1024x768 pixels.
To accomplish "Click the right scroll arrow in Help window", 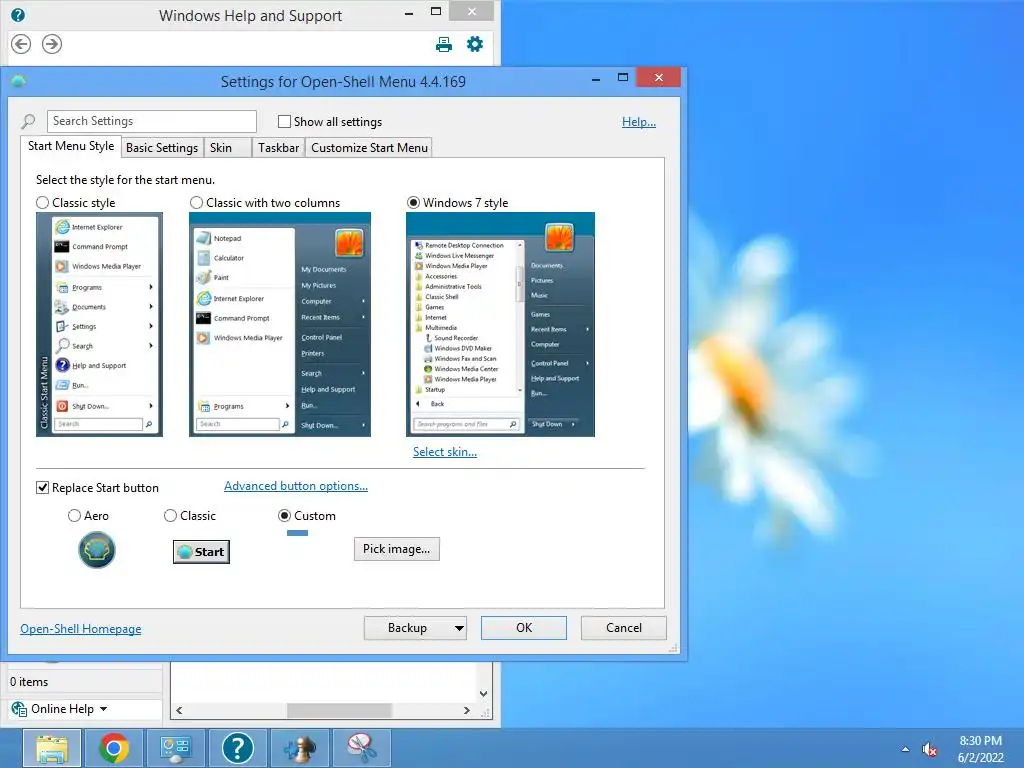I will (x=466, y=711).
